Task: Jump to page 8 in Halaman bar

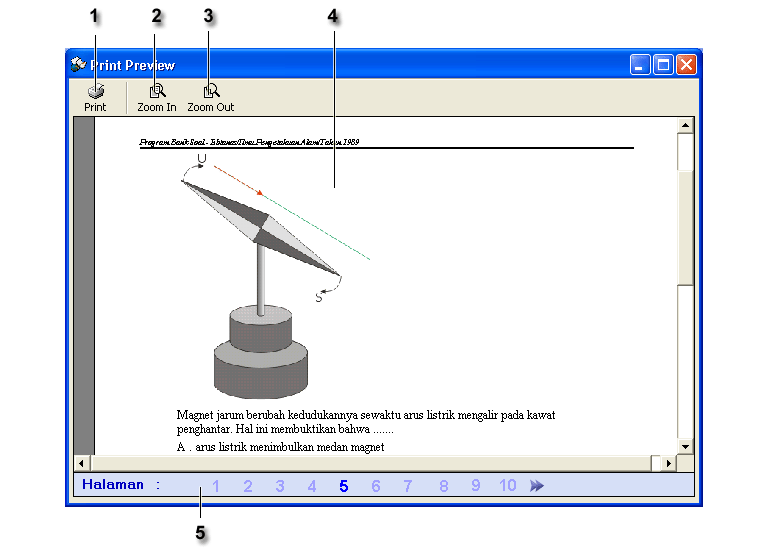Action: 444,486
